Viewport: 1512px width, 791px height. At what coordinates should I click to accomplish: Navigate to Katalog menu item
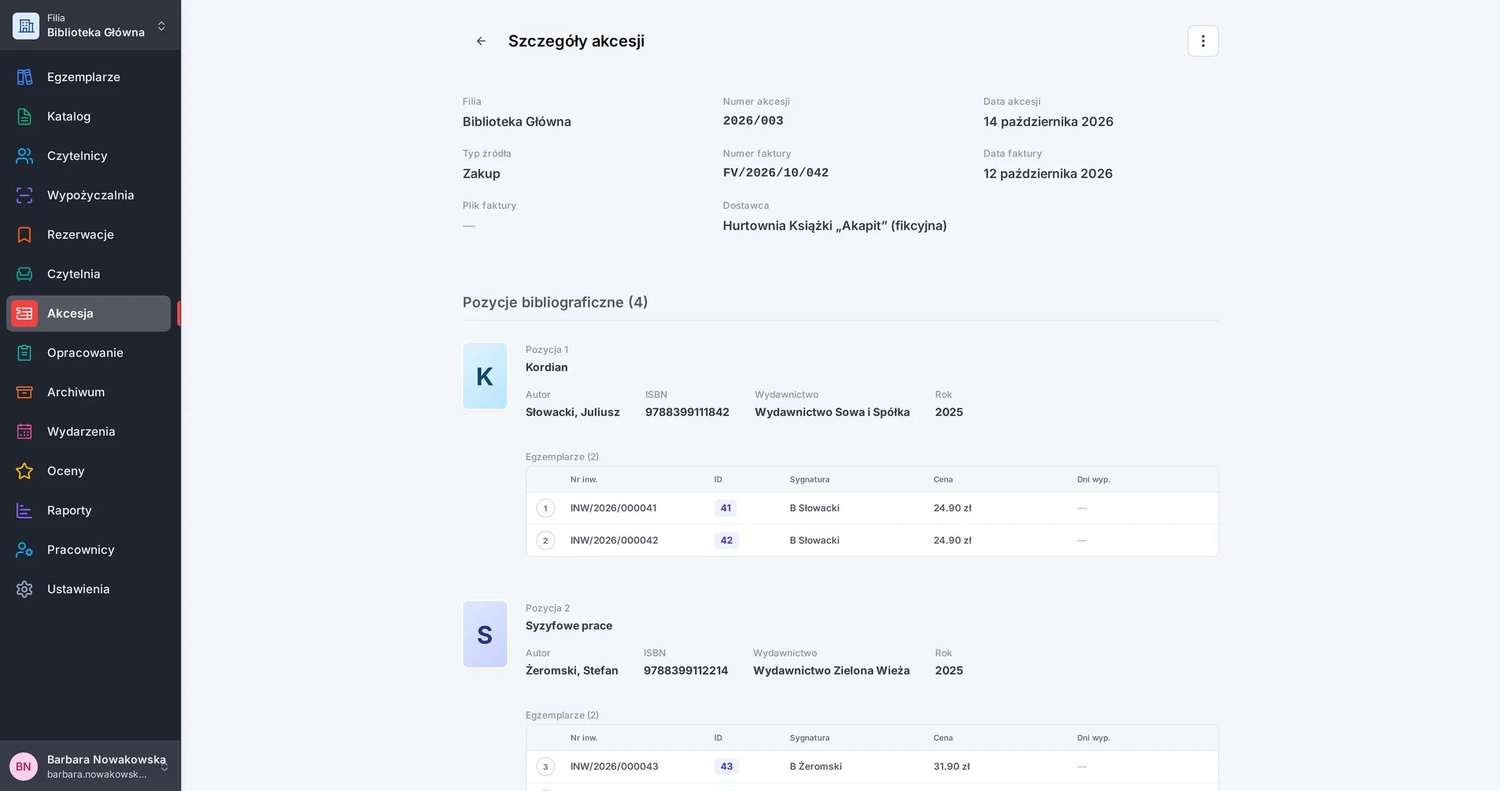88,117
